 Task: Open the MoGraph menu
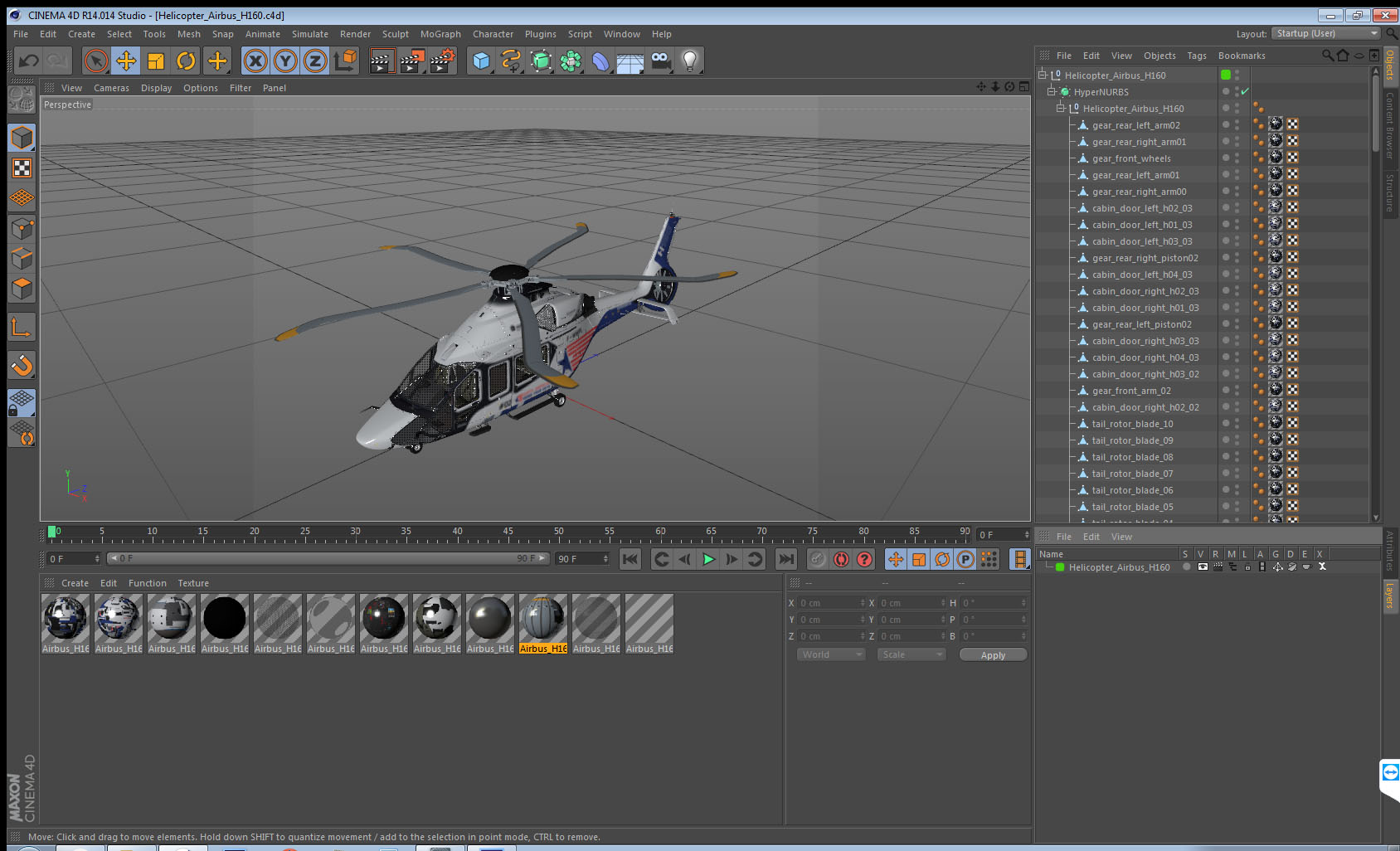pos(440,34)
